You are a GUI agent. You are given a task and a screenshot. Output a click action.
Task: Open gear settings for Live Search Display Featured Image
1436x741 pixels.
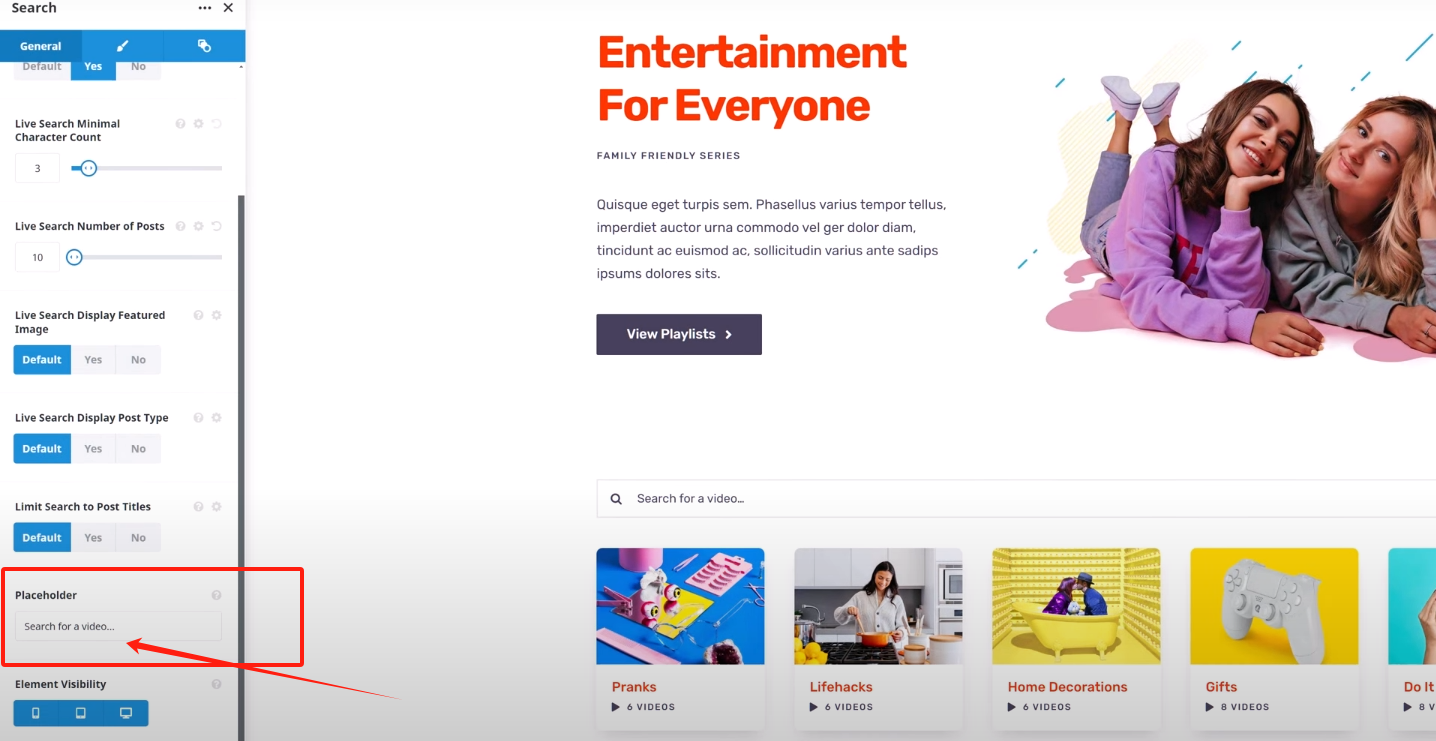pyautogui.click(x=217, y=315)
